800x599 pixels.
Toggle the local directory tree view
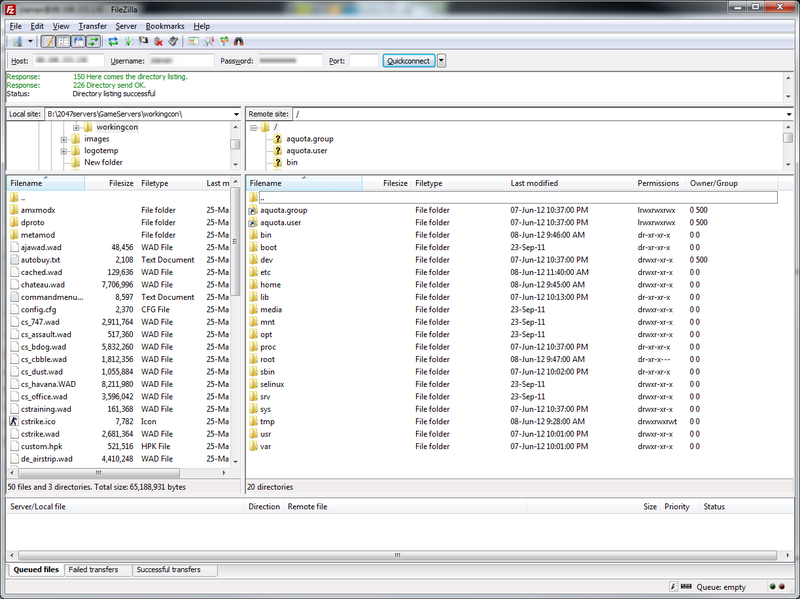tap(63, 41)
